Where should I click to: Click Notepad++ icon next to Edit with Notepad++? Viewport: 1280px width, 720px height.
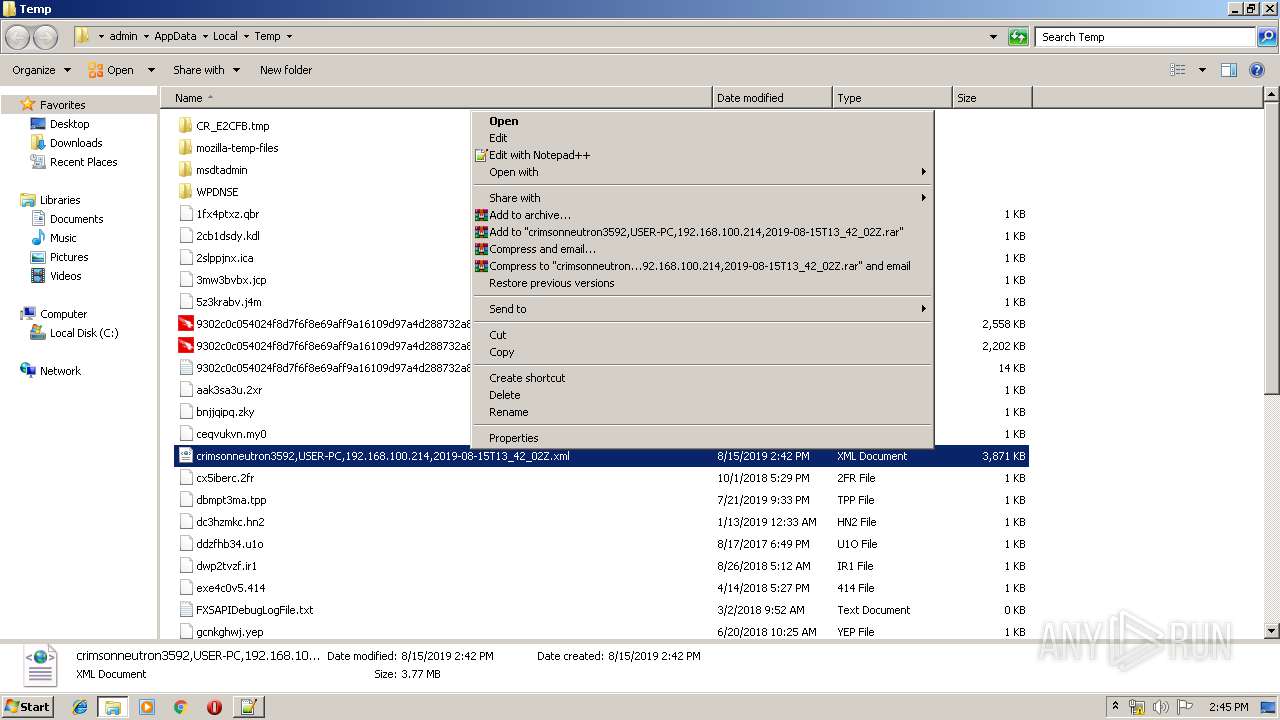point(481,155)
